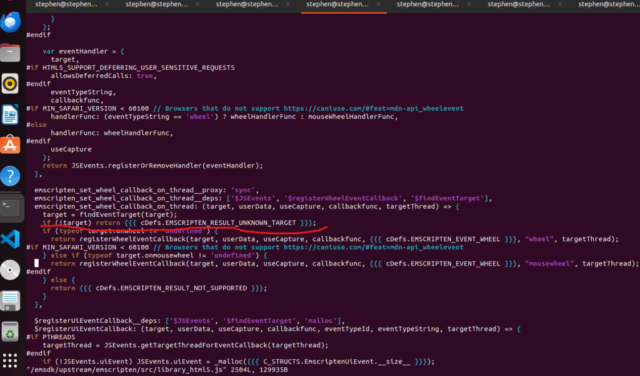
Task: Click 'eventTypeString,' line inside eventHandler
Action: [83, 92]
